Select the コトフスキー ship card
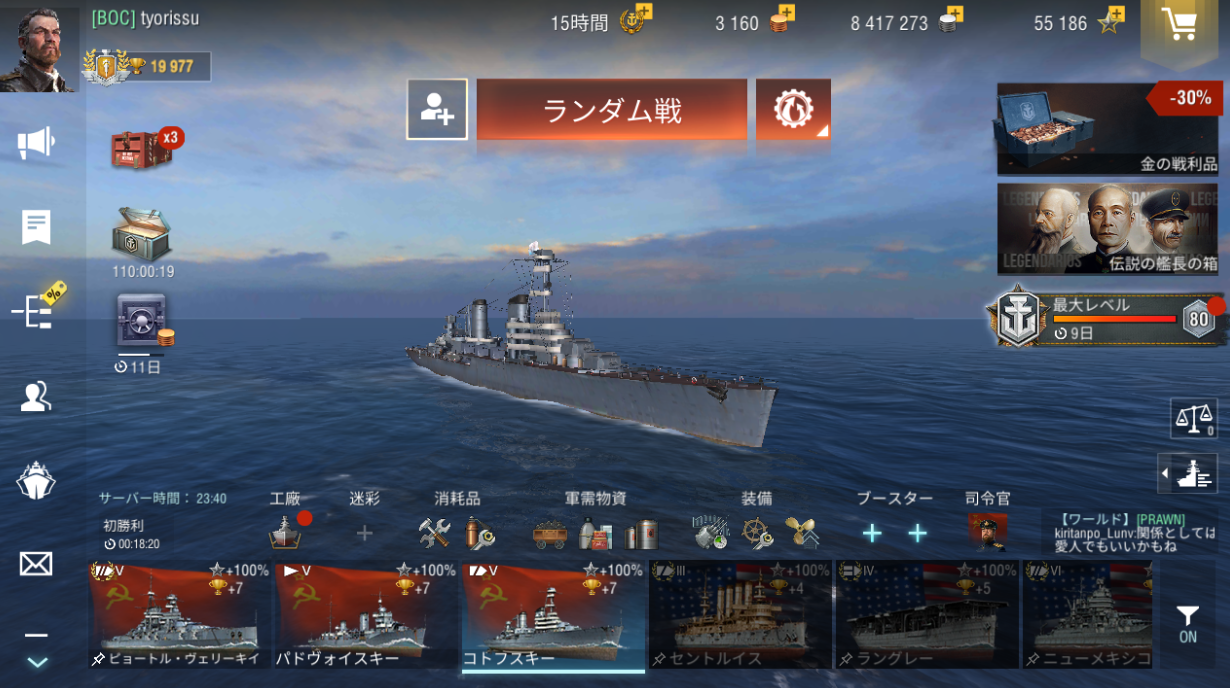 point(553,615)
